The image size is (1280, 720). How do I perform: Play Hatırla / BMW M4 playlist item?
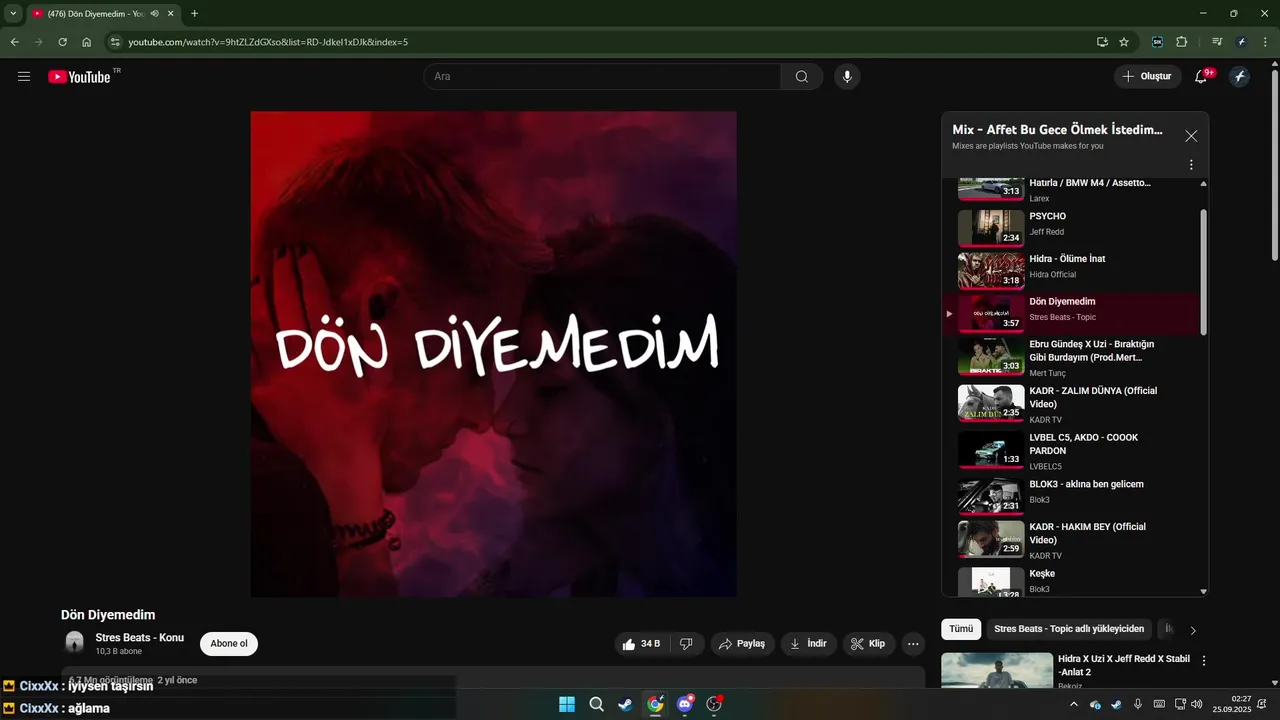click(x=1070, y=188)
